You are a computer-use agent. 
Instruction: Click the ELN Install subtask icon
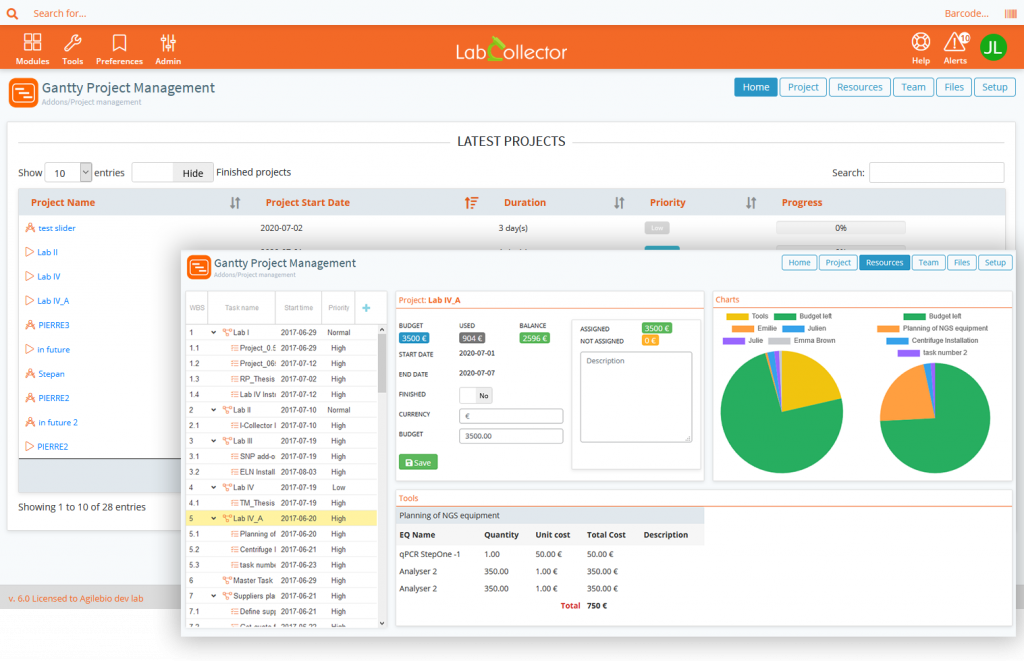(234, 472)
